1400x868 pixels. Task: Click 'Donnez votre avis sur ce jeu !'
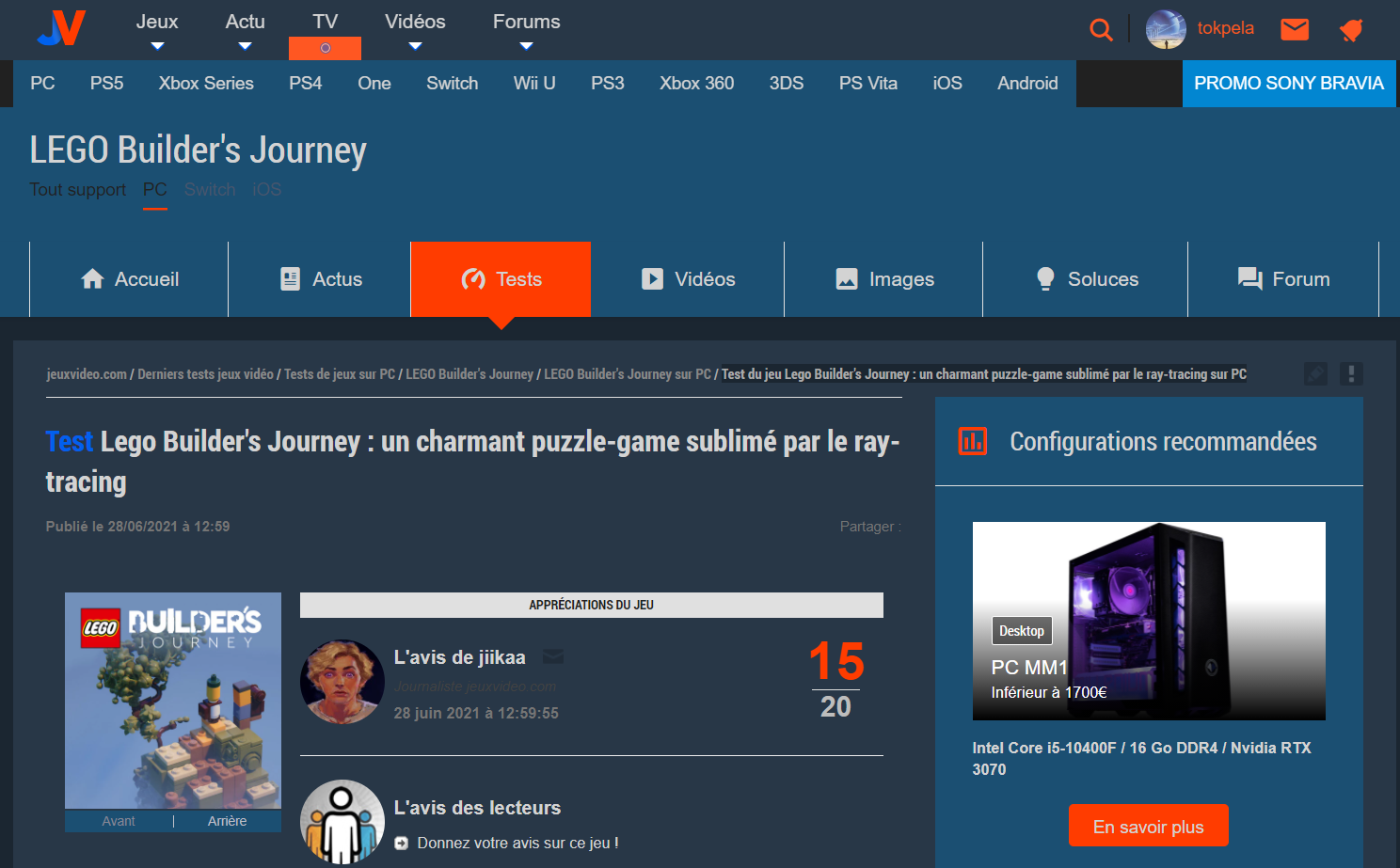click(x=517, y=843)
